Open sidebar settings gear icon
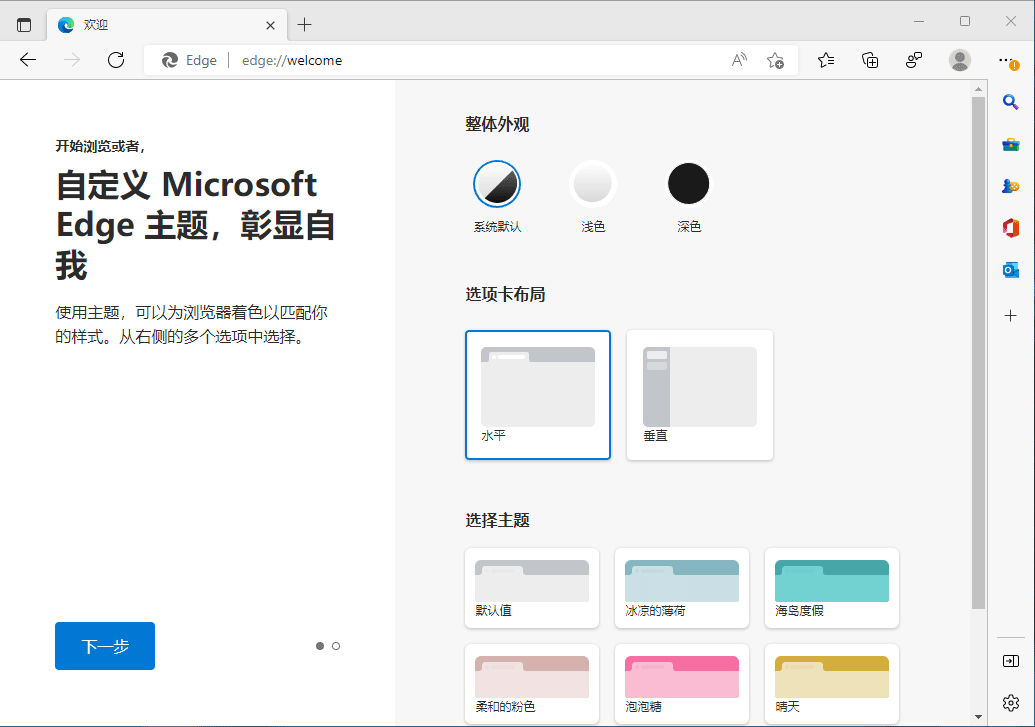The image size is (1035, 727). tap(1010, 703)
